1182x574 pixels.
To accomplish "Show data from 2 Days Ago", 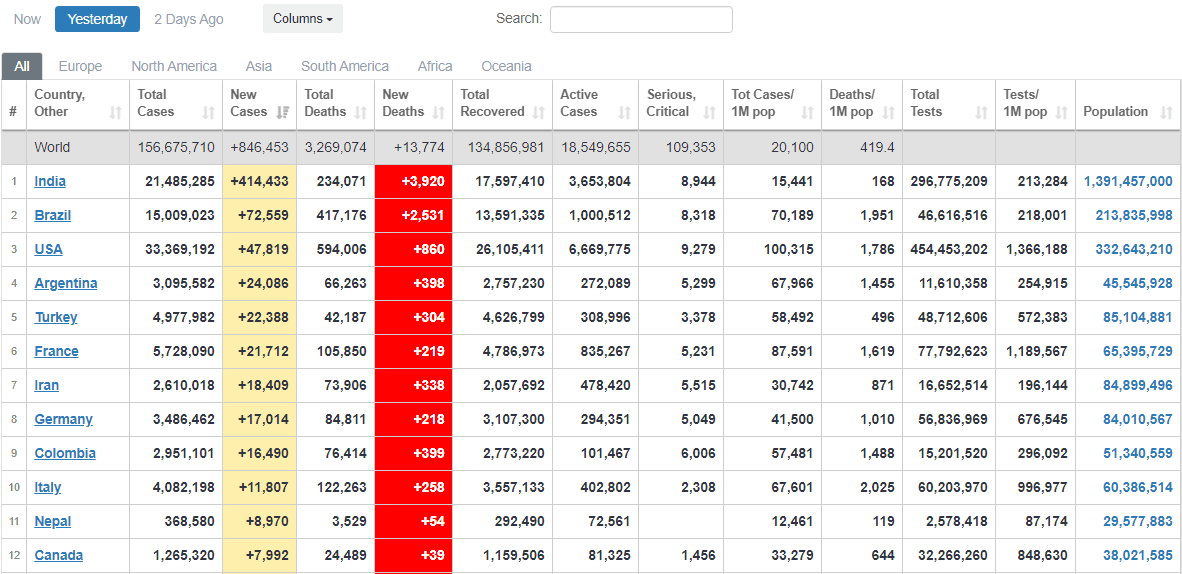I will [x=189, y=19].
